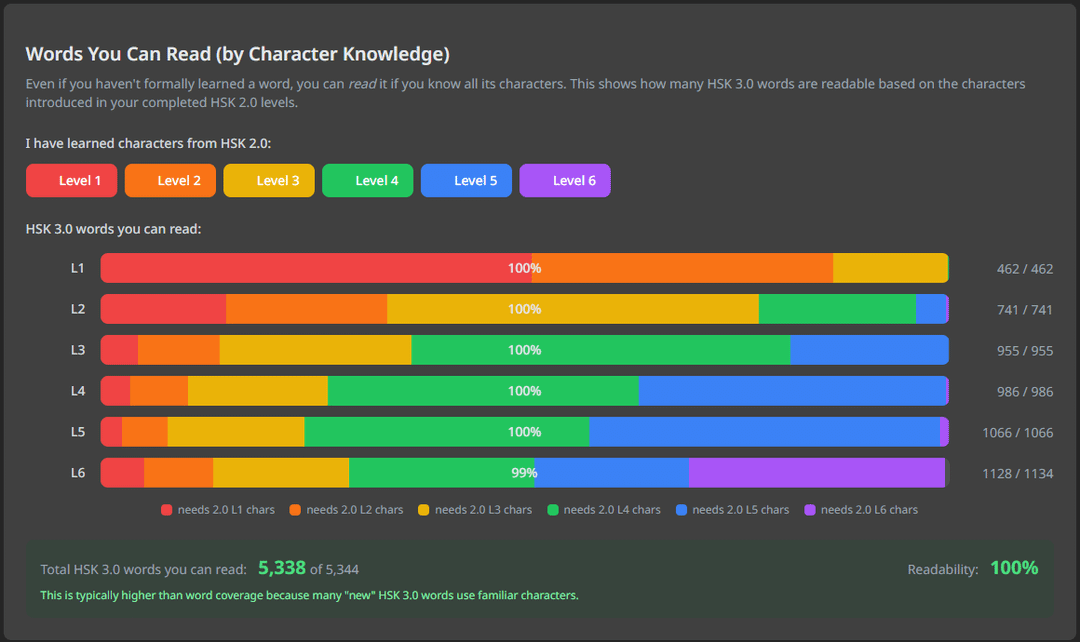Toggle the orange Level 2 button

tap(170, 181)
